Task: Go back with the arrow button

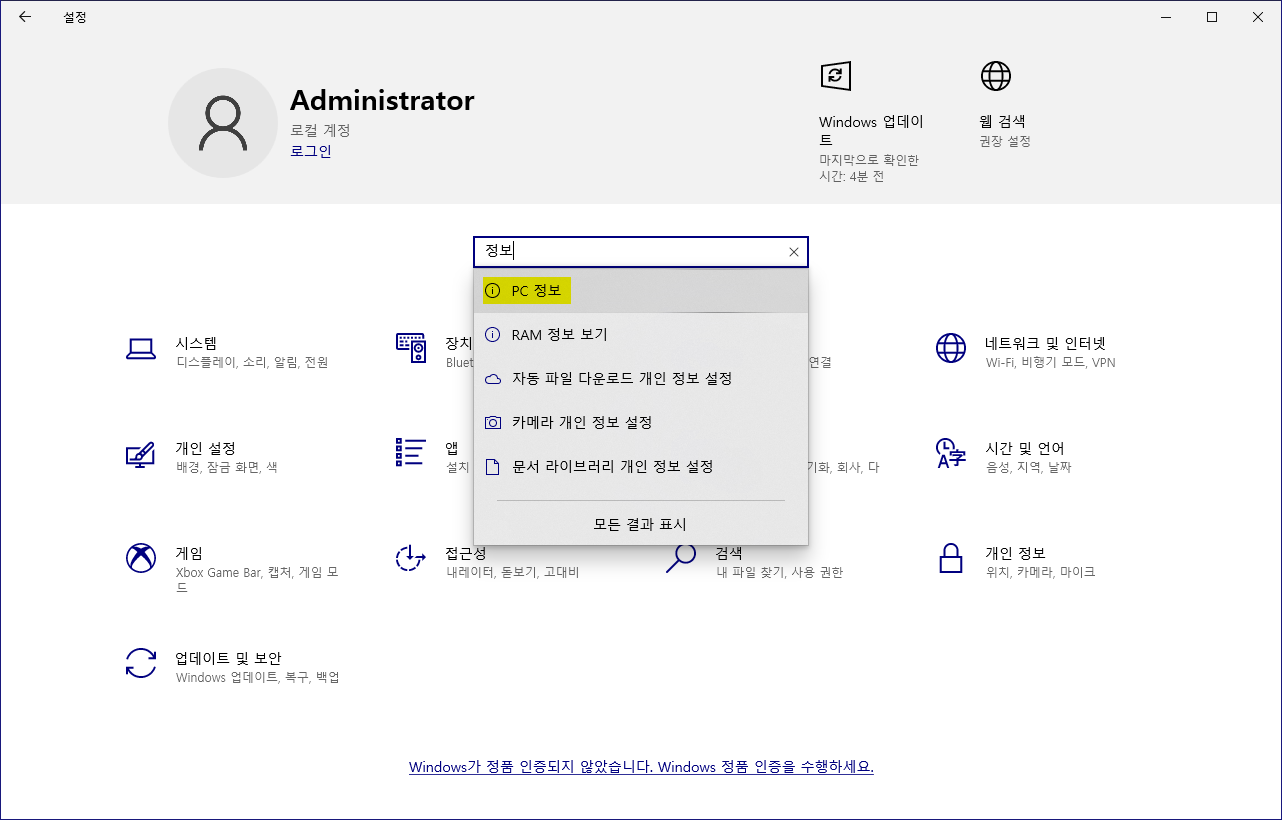Action: pos(25,17)
